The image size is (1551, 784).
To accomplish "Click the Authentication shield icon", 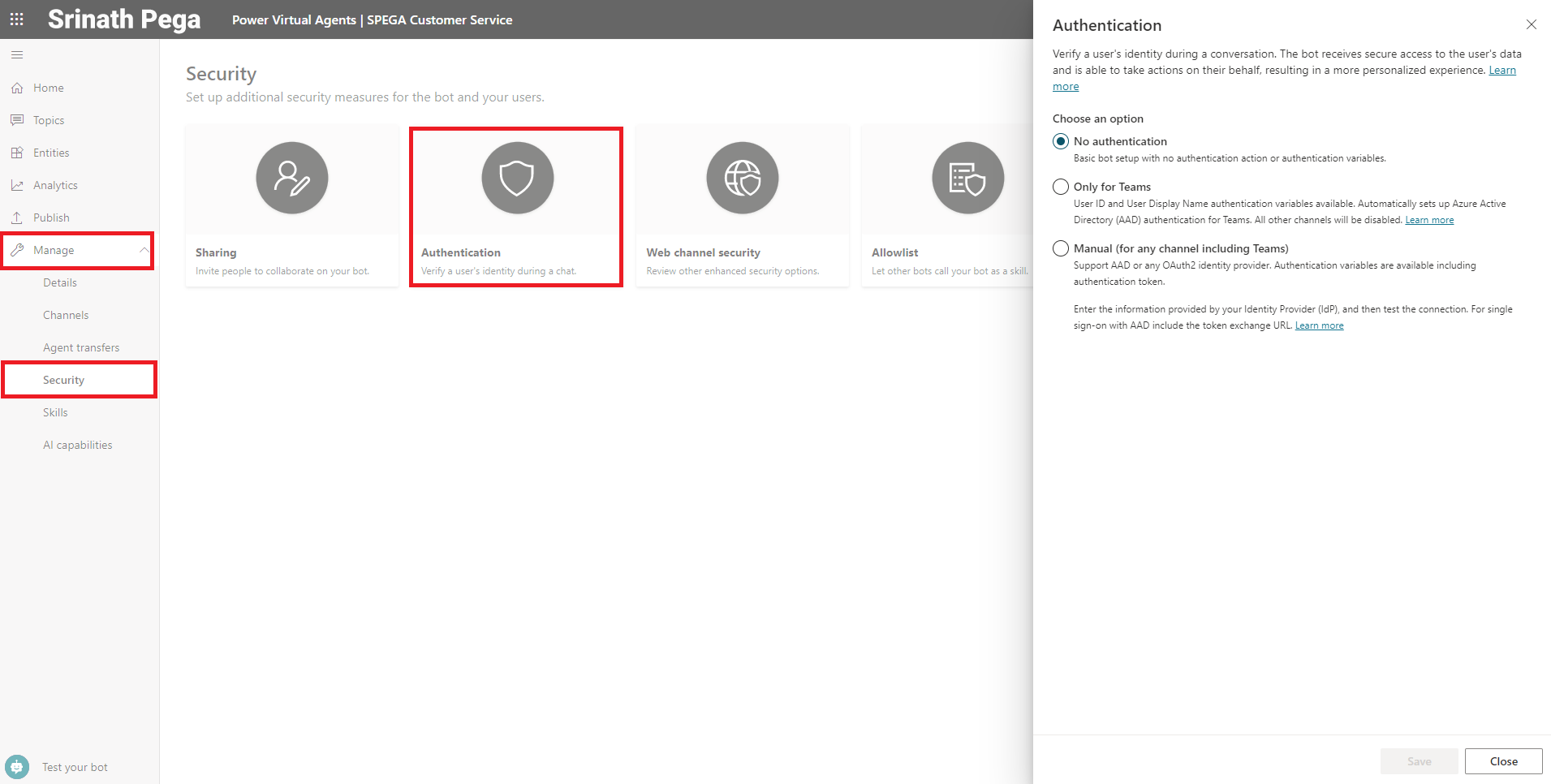I will pos(517,178).
